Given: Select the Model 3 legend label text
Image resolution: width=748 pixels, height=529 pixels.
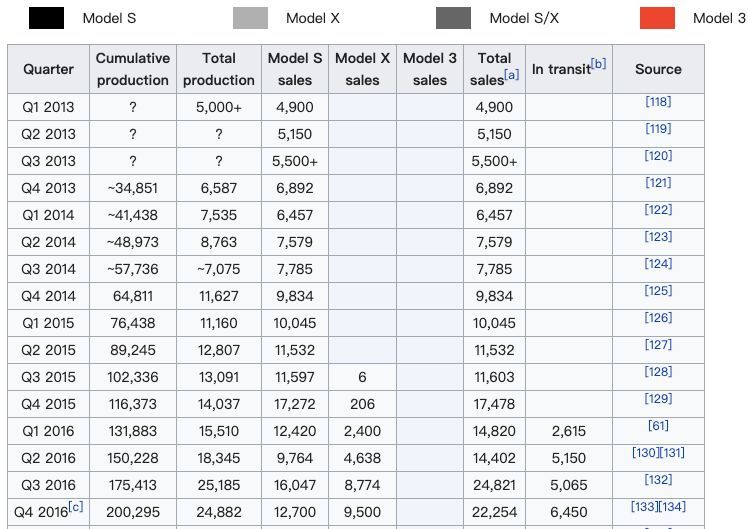Looking at the screenshot, I should (719, 18).
